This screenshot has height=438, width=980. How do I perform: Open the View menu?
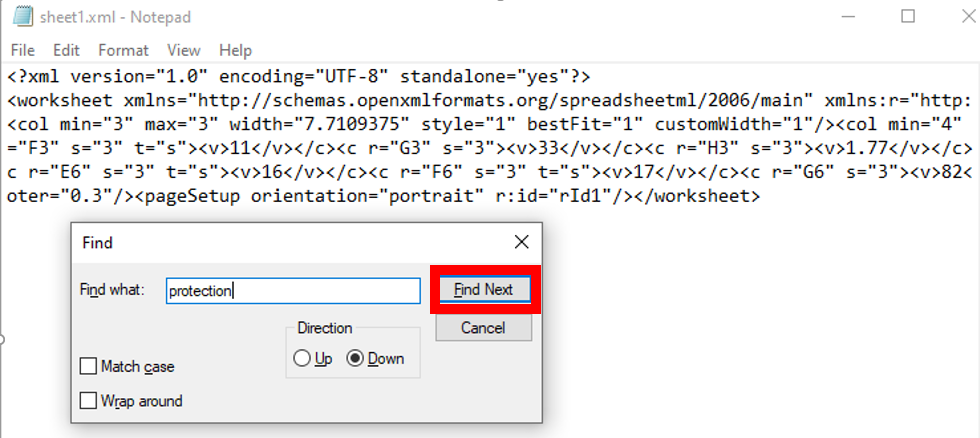pyautogui.click(x=184, y=50)
